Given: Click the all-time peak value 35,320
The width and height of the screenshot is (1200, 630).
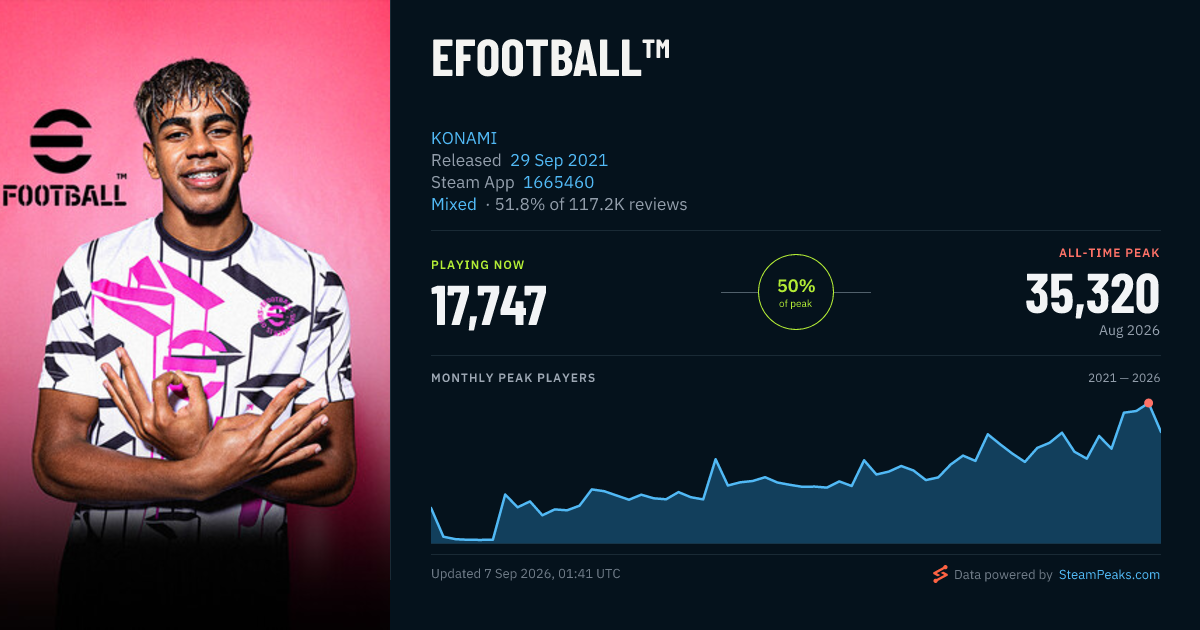Looking at the screenshot, I should (1093, 294).
